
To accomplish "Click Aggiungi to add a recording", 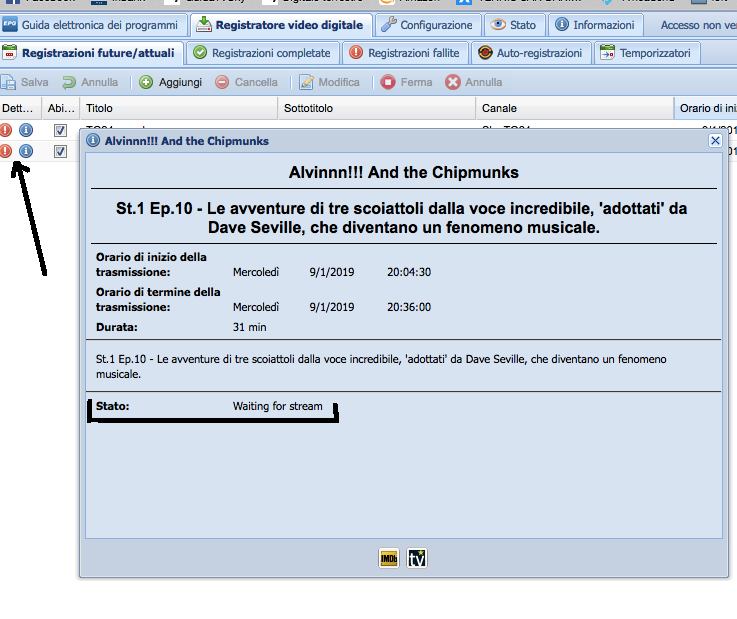I will (171, 82).
